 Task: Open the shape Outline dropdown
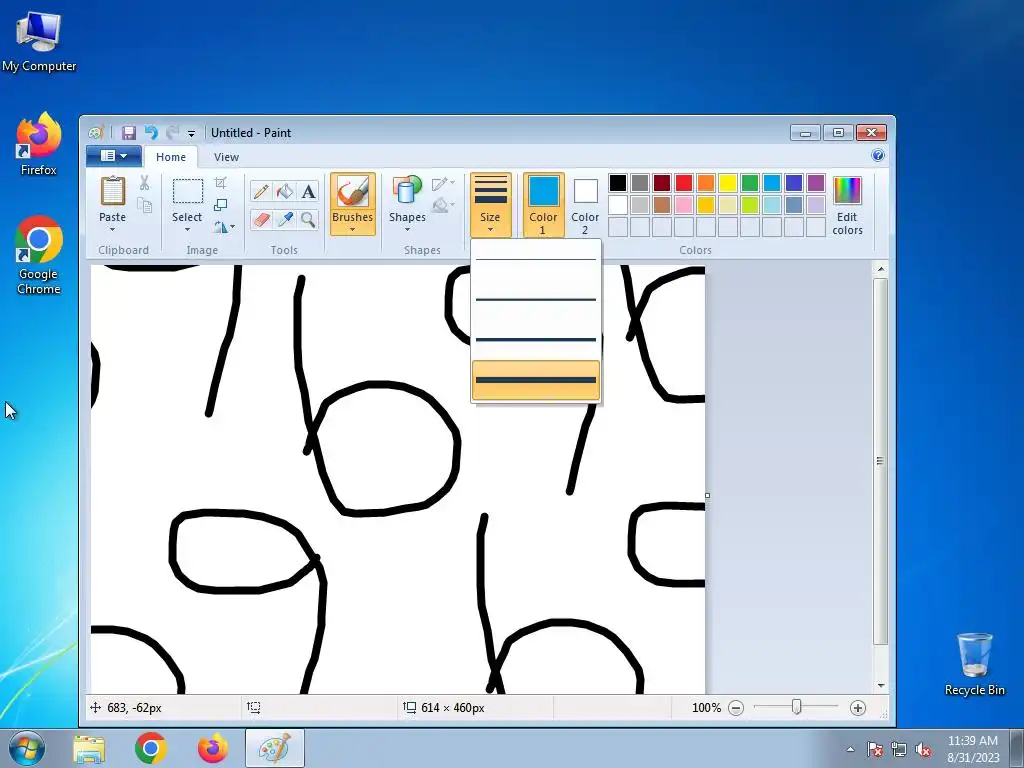pos(443,184)
